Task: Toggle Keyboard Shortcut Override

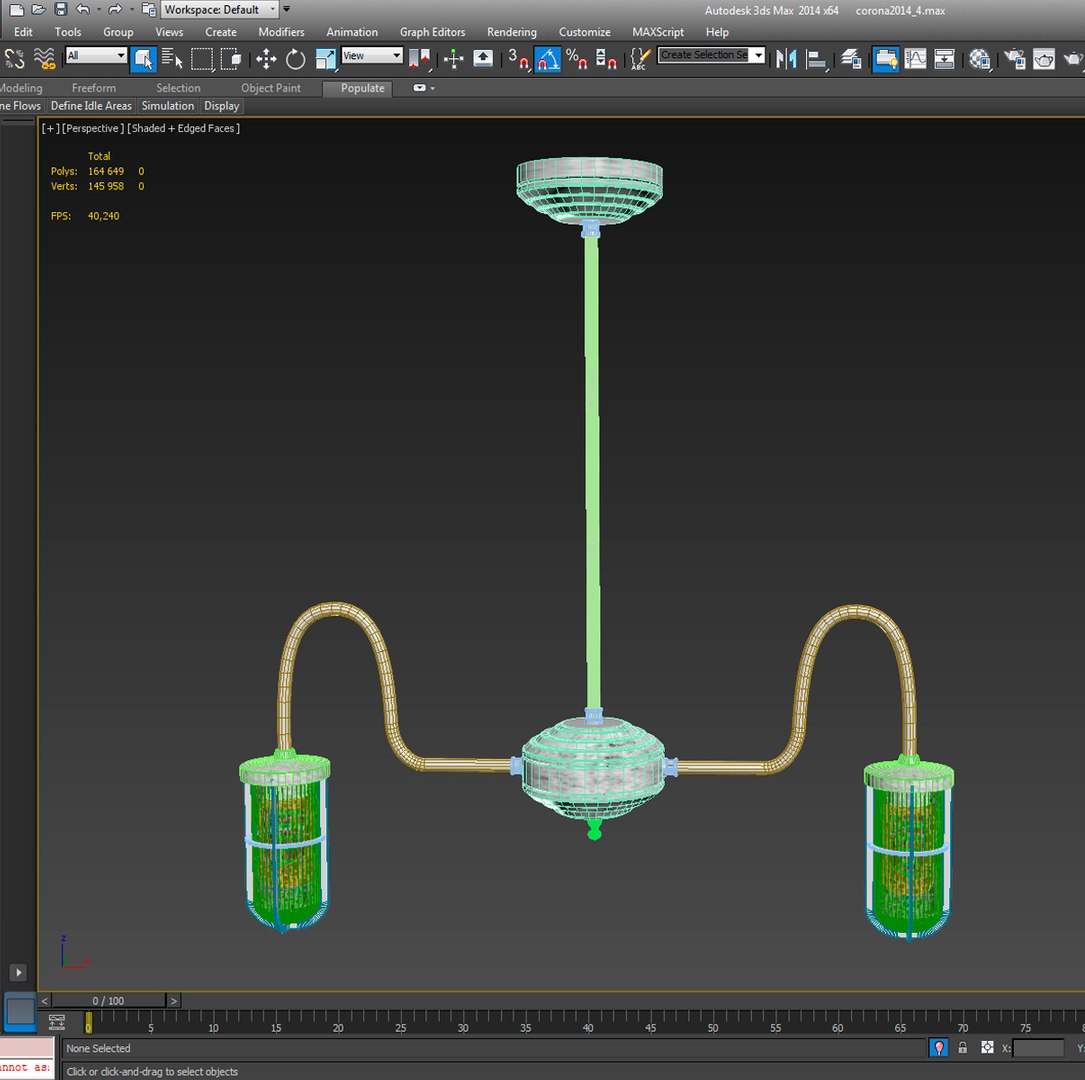Action: coord(483,60)
